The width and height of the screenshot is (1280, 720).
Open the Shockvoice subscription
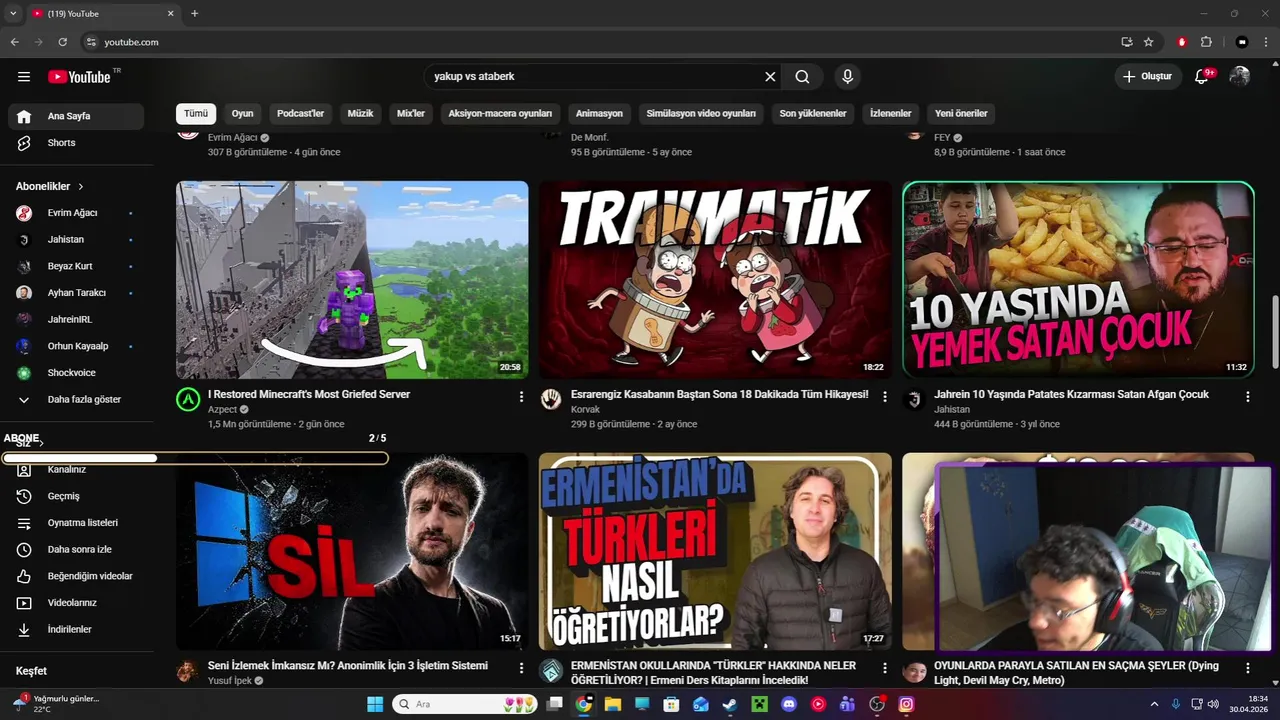point(76,373)
